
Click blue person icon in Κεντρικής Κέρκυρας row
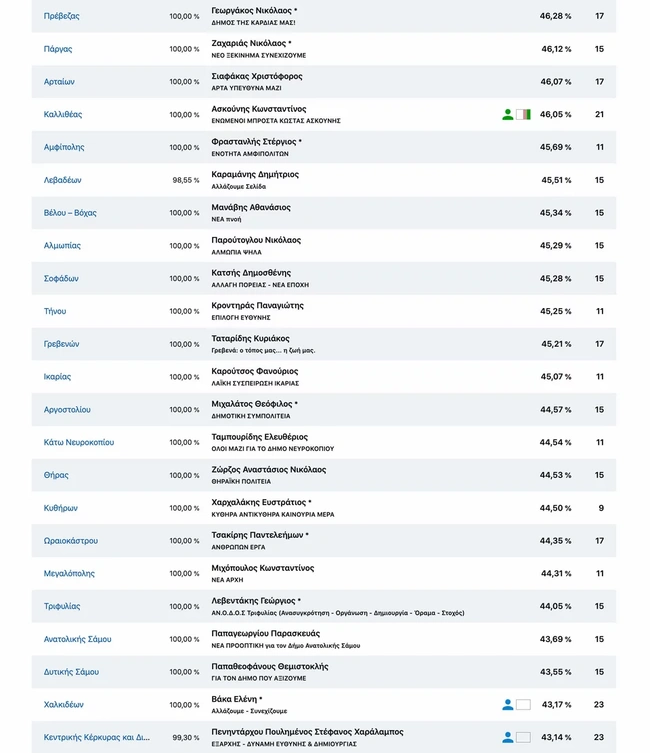[x=508, y=738]
